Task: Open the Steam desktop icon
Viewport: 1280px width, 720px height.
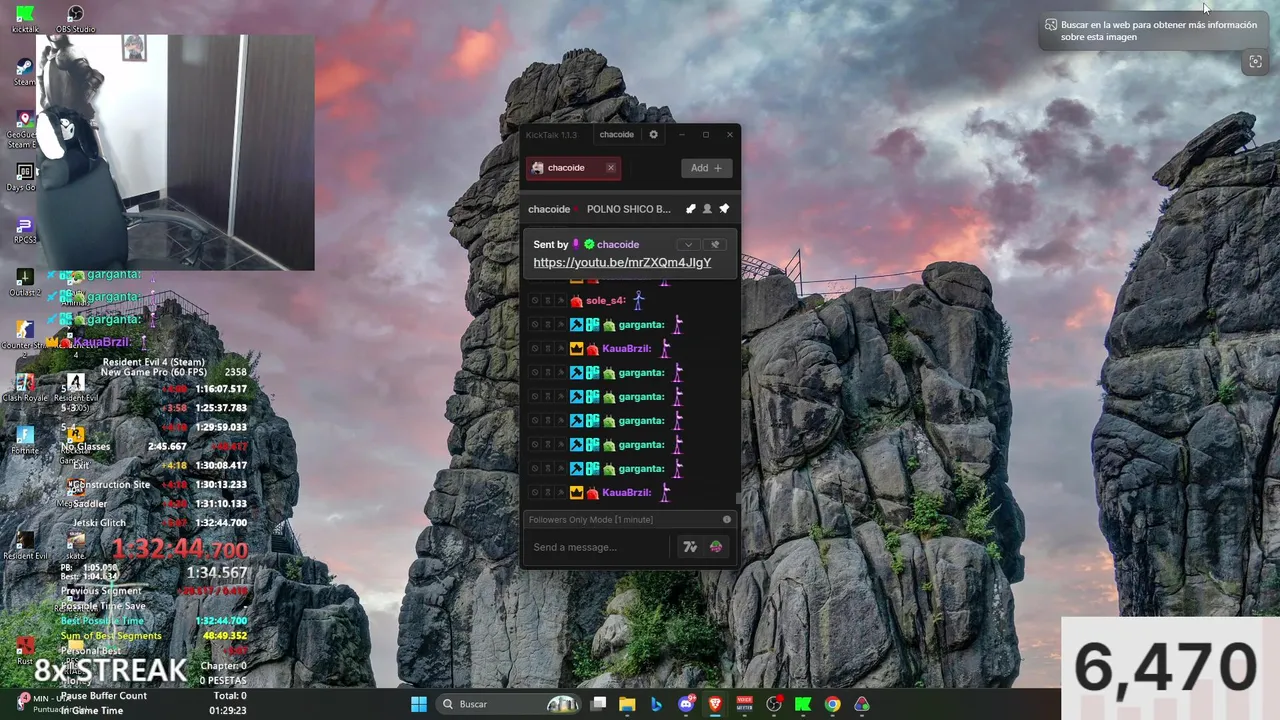Action: click(24, 71)
